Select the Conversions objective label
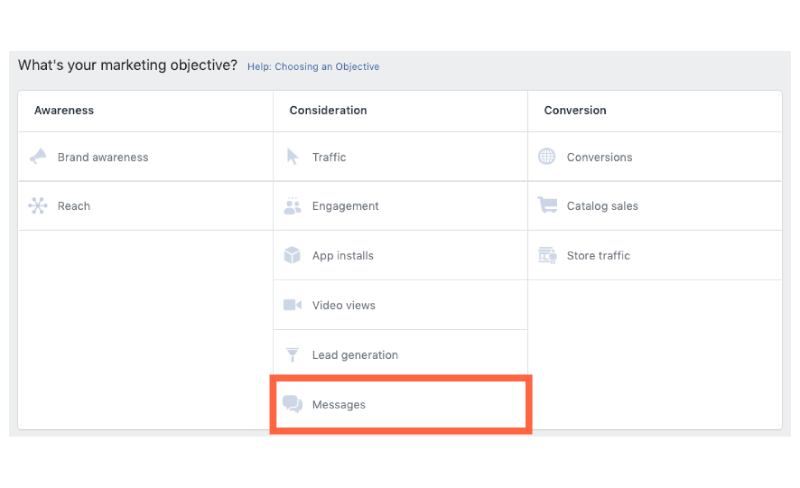This screenshot has height=488, width=800. coord(599,157)
